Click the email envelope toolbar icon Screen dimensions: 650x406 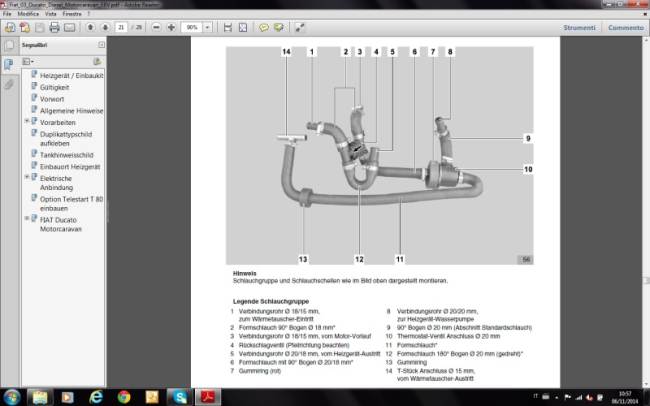(71, 28)
